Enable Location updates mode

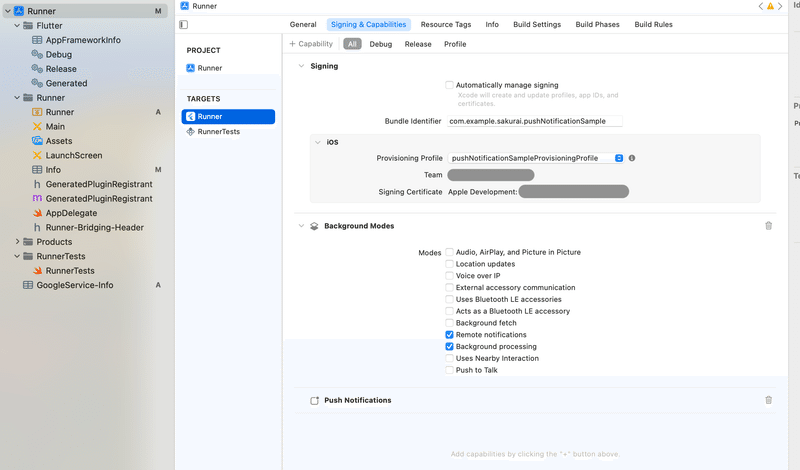(x=449, y=263)
